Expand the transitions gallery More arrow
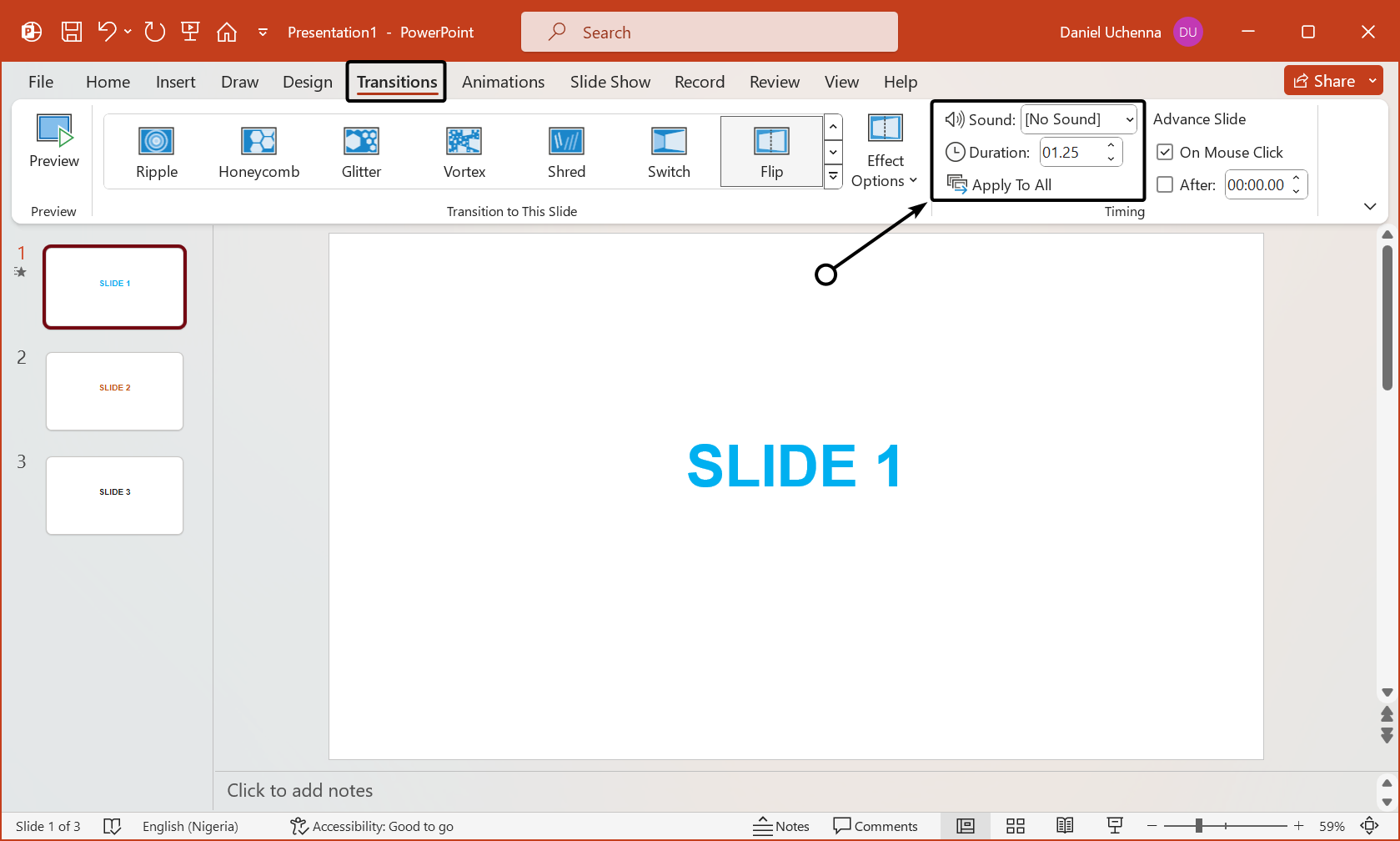1400x841 pixels. pyautogui.click(x=833, y=177)
